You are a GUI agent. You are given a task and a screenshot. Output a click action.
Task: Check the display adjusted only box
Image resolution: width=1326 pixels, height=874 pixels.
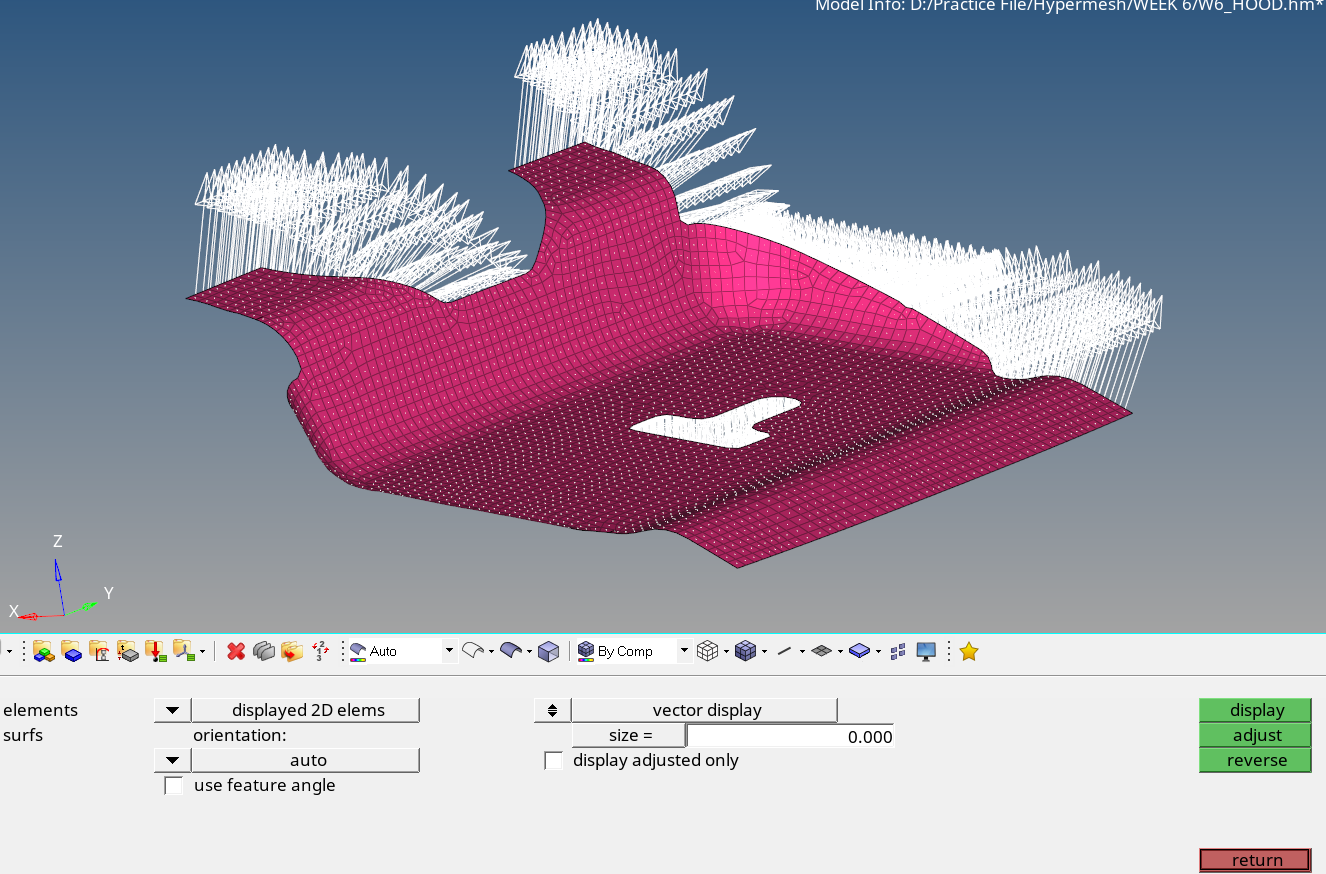tap(553, 761)
